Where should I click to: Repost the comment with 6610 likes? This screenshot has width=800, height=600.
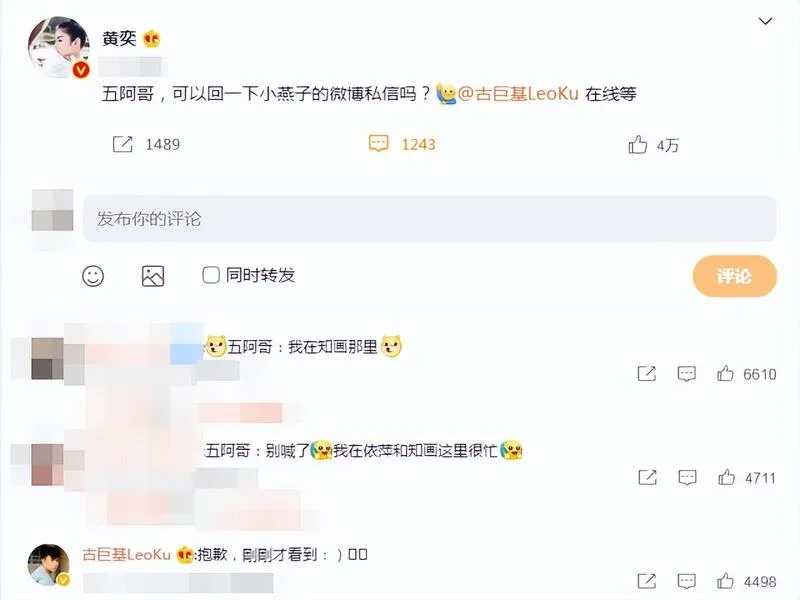point(646,374)
